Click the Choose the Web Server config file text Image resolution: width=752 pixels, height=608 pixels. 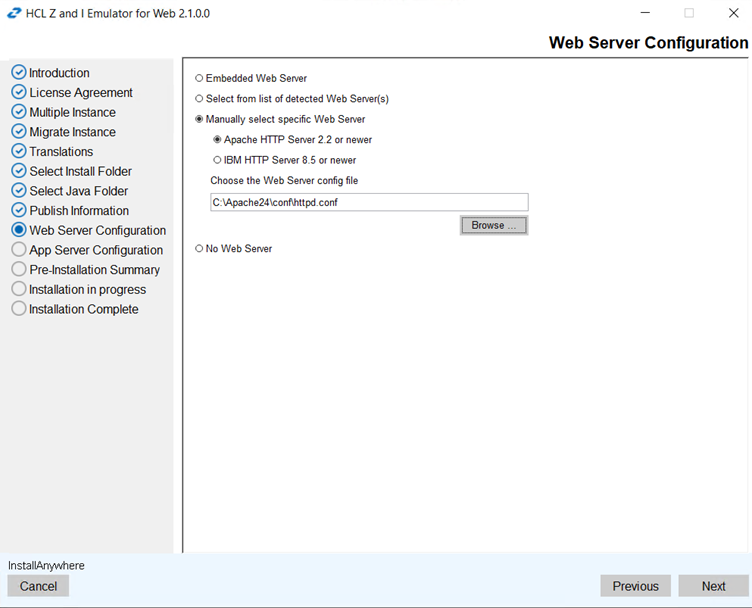[284, 181]
